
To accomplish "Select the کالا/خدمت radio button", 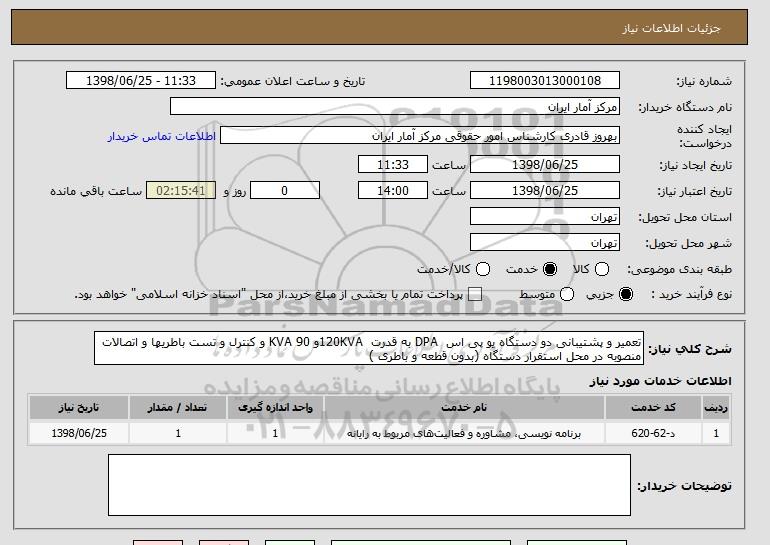I will tap(483, 269).
